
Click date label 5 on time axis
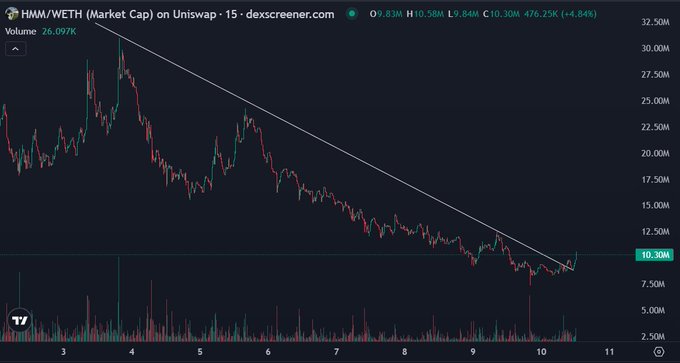(200, 351)
